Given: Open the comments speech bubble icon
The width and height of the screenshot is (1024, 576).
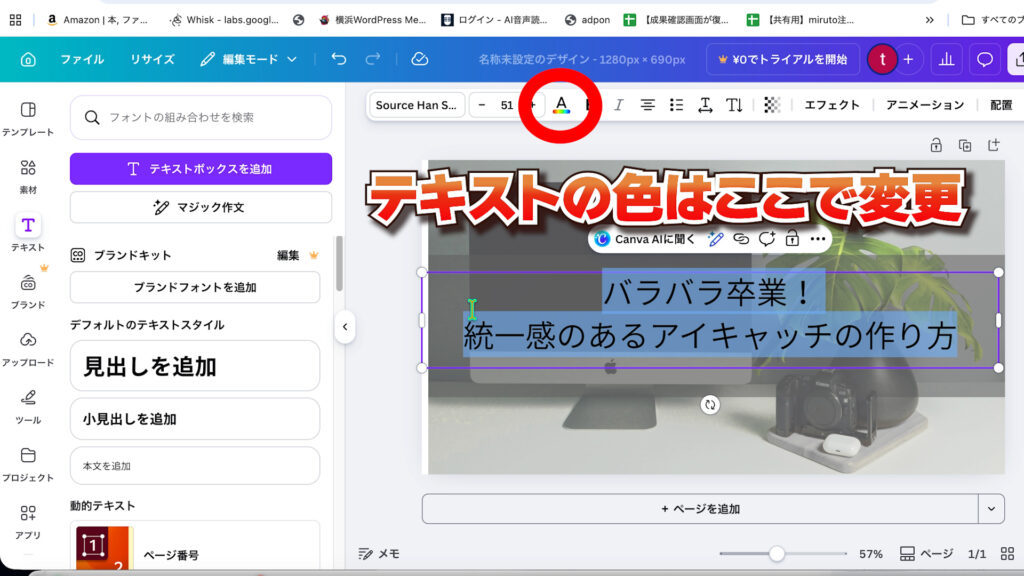Looking at the screenshot, I should (x=985, y=59).
